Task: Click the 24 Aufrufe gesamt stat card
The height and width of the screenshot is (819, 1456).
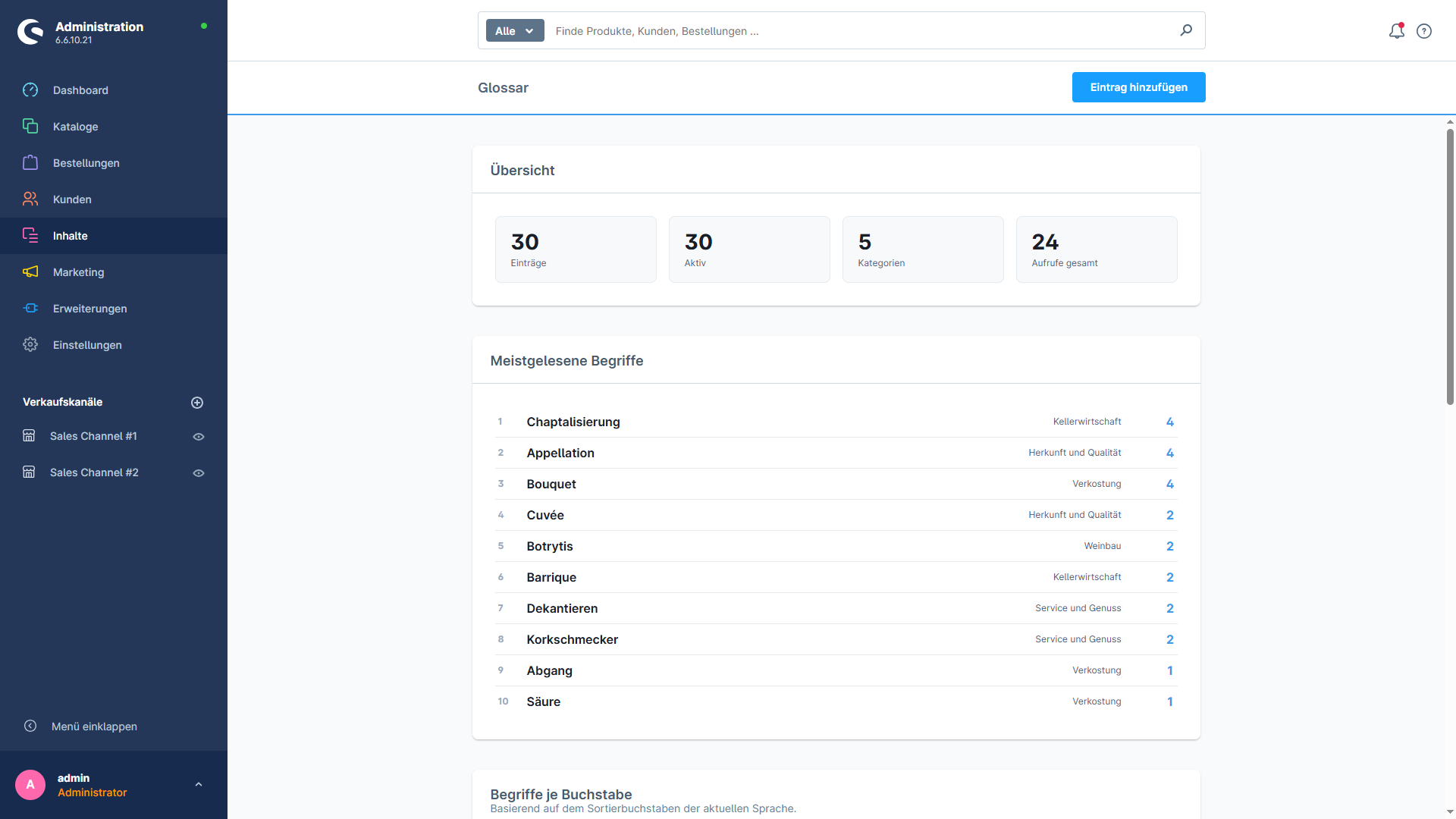Action: tap(1097, 249)
